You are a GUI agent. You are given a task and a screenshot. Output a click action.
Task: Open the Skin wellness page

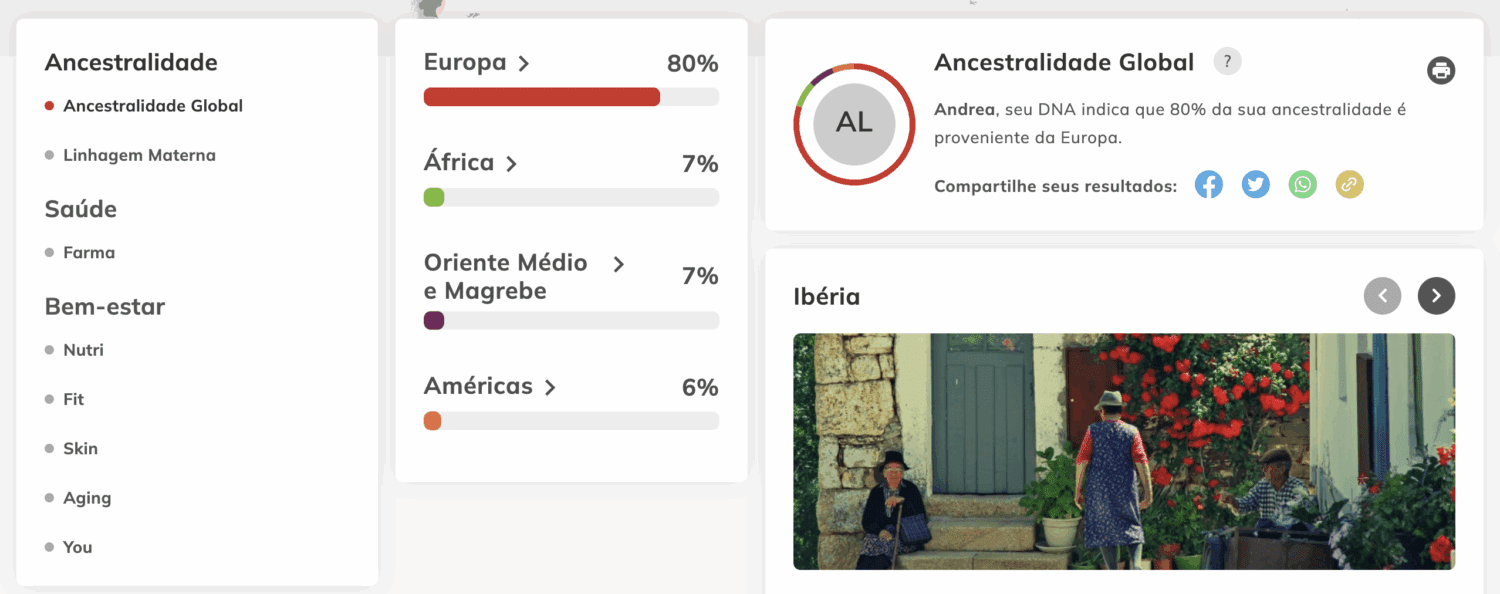pyautogui.click(x=80, y=449)
